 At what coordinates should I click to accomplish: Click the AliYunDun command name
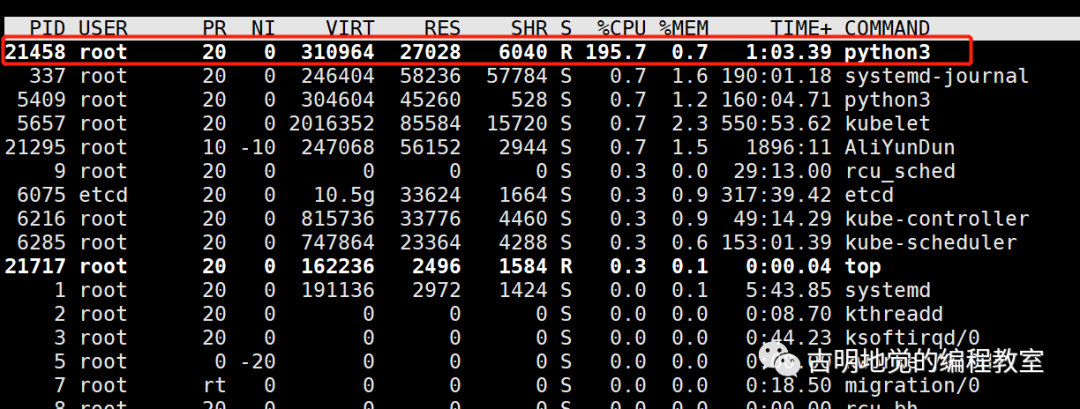[x=900, y=147]
